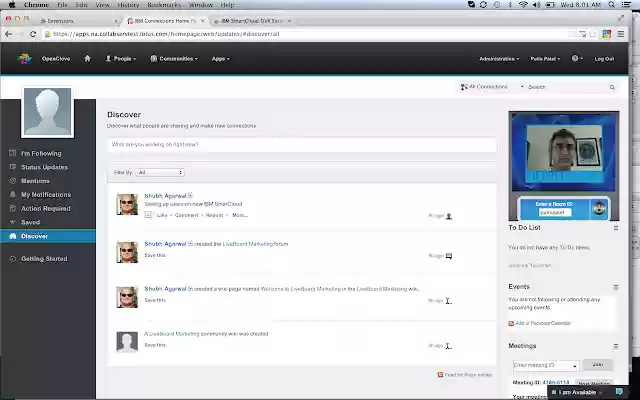Click Save this under wiki page entry

tap(155, 300)
